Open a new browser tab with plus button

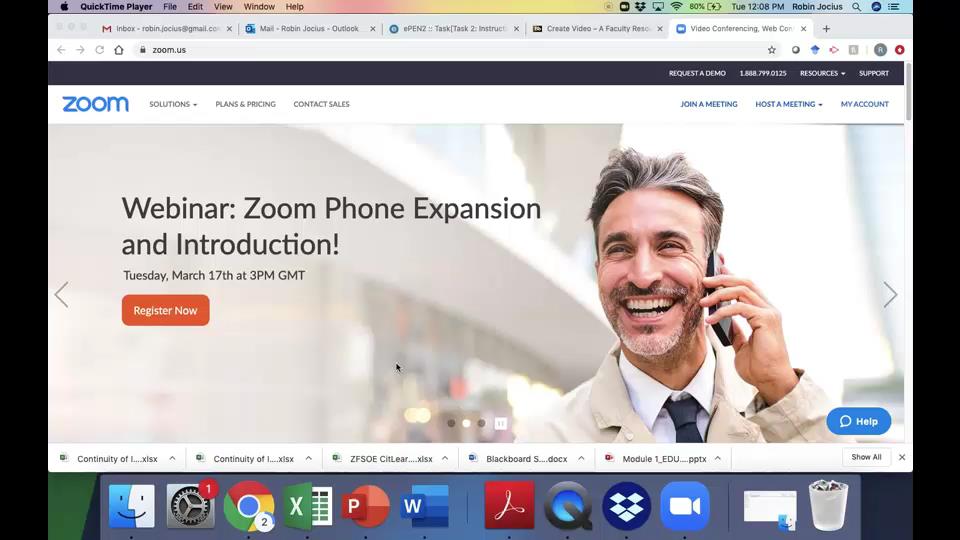[826, 28]
